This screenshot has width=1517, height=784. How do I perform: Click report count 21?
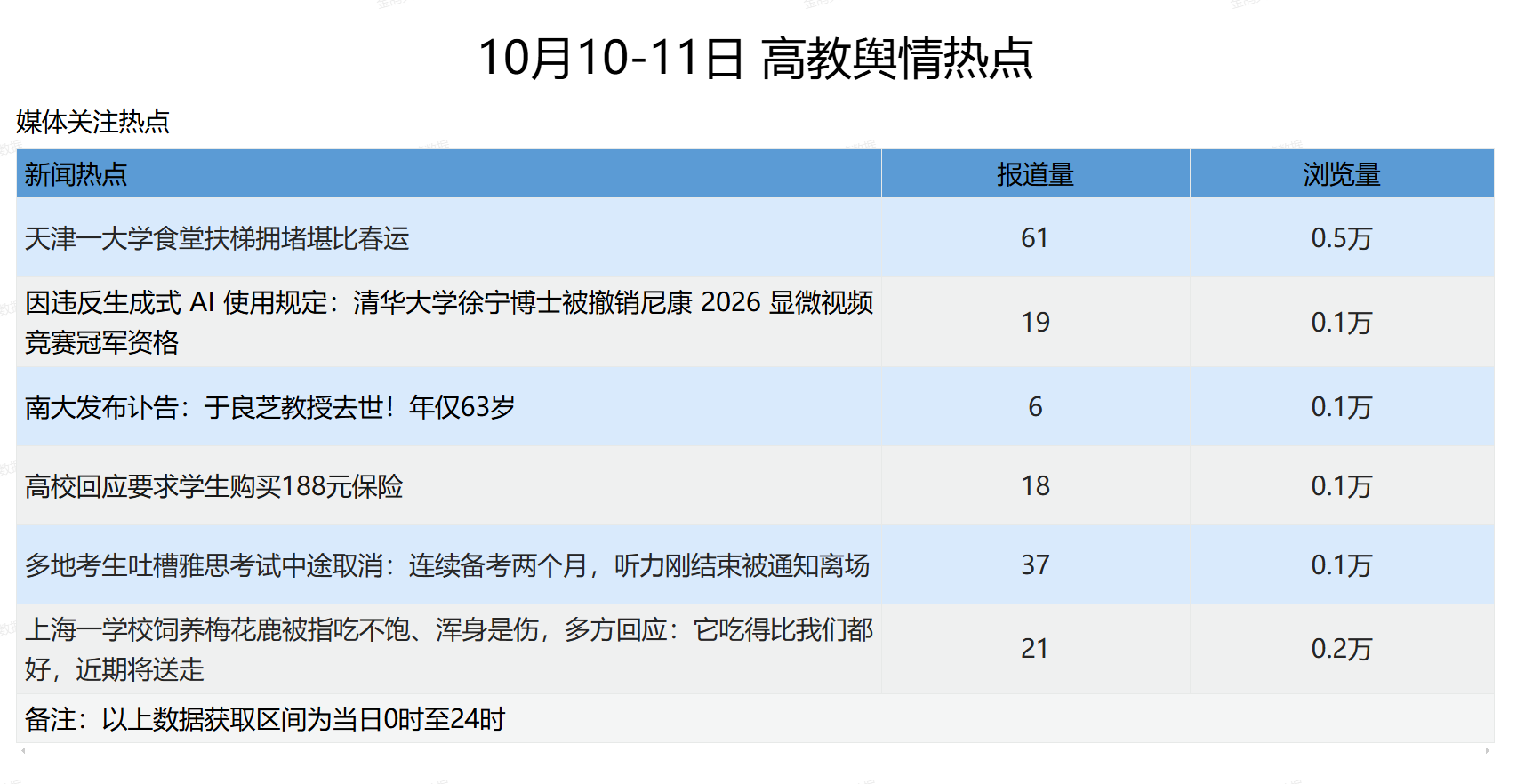1035,649
